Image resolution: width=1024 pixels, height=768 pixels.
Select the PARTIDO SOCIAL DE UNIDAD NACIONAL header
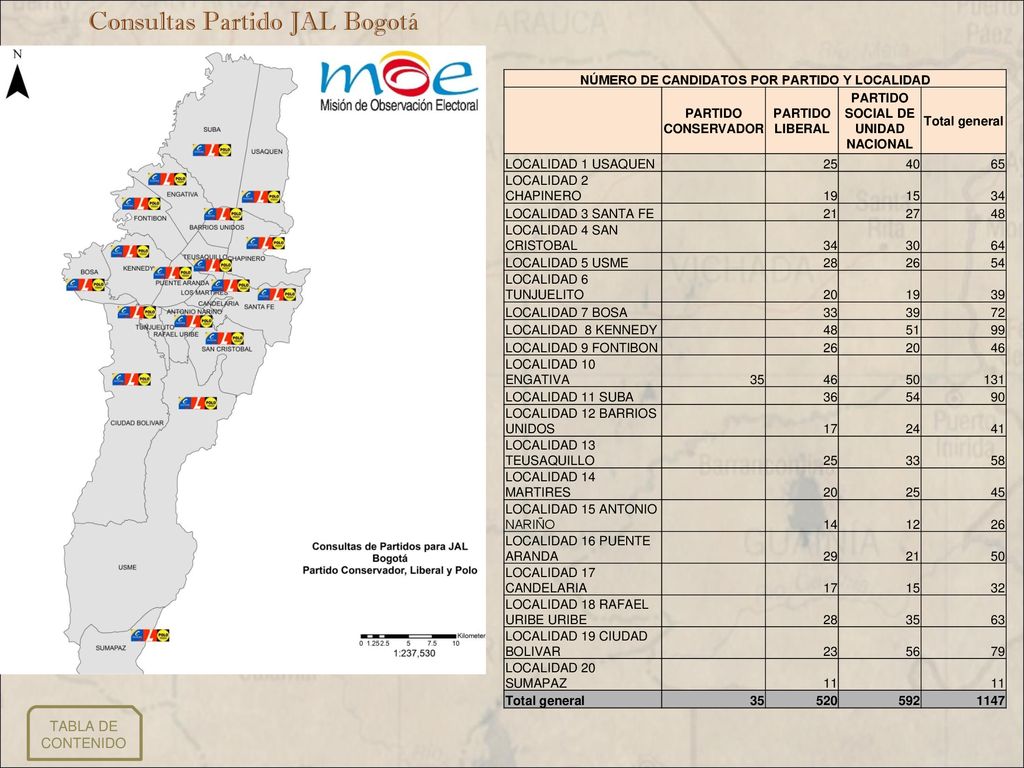point(880,121)
